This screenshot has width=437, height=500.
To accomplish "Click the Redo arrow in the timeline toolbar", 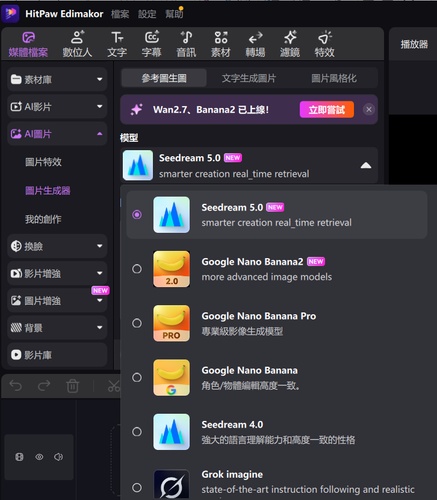I will (x=44, y=386).
